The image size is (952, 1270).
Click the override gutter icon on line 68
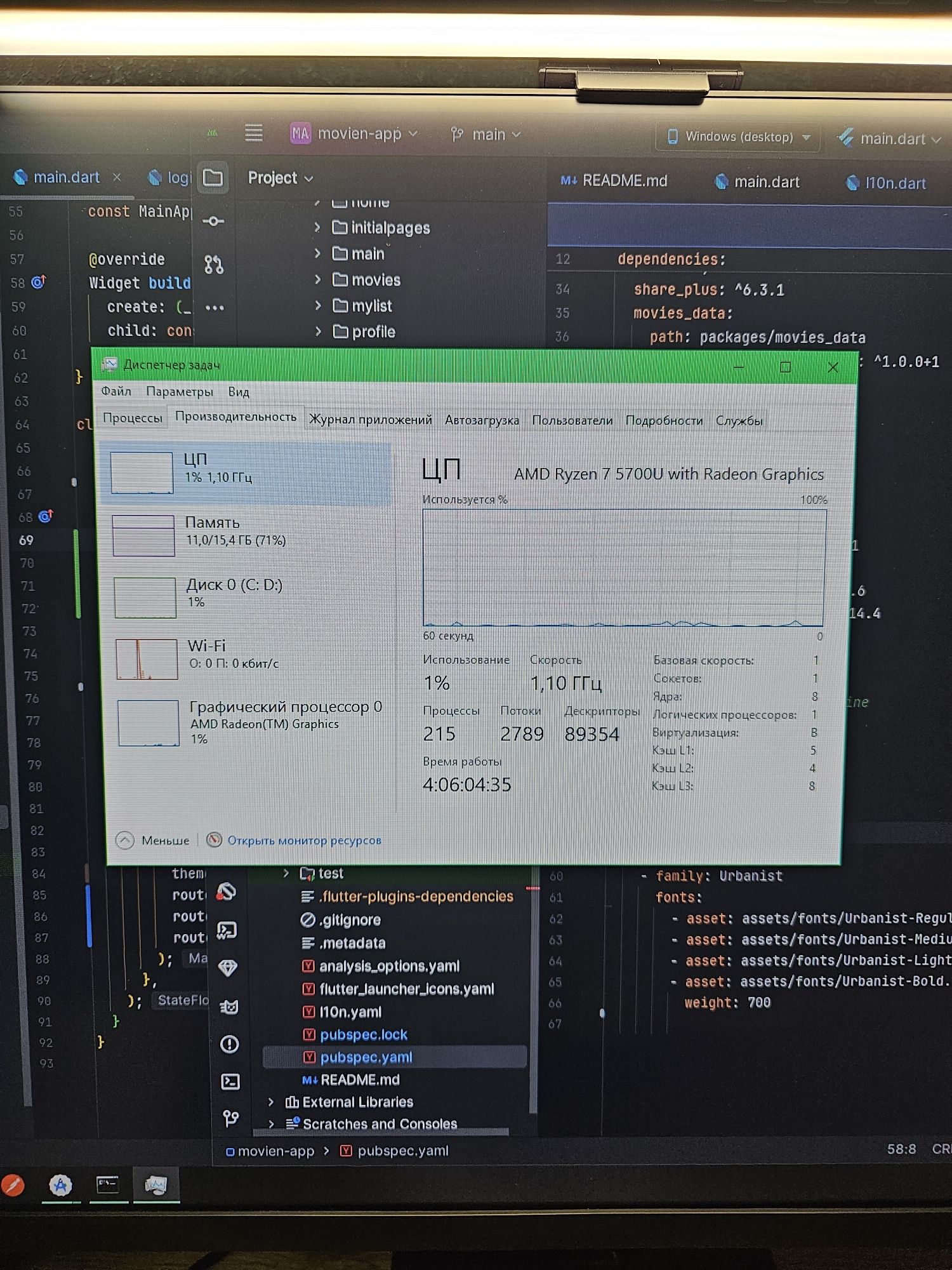tap(46, 516)
